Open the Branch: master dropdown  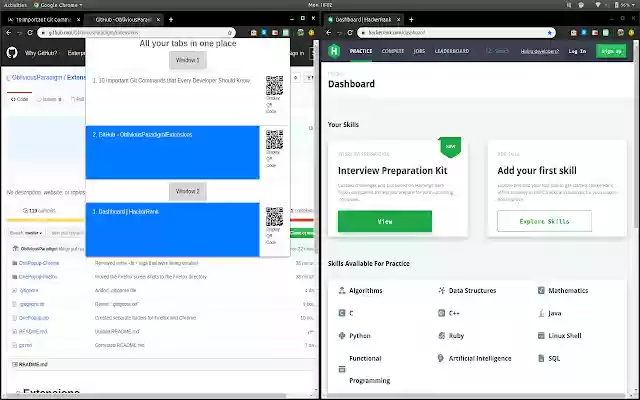tap(26, 233)
